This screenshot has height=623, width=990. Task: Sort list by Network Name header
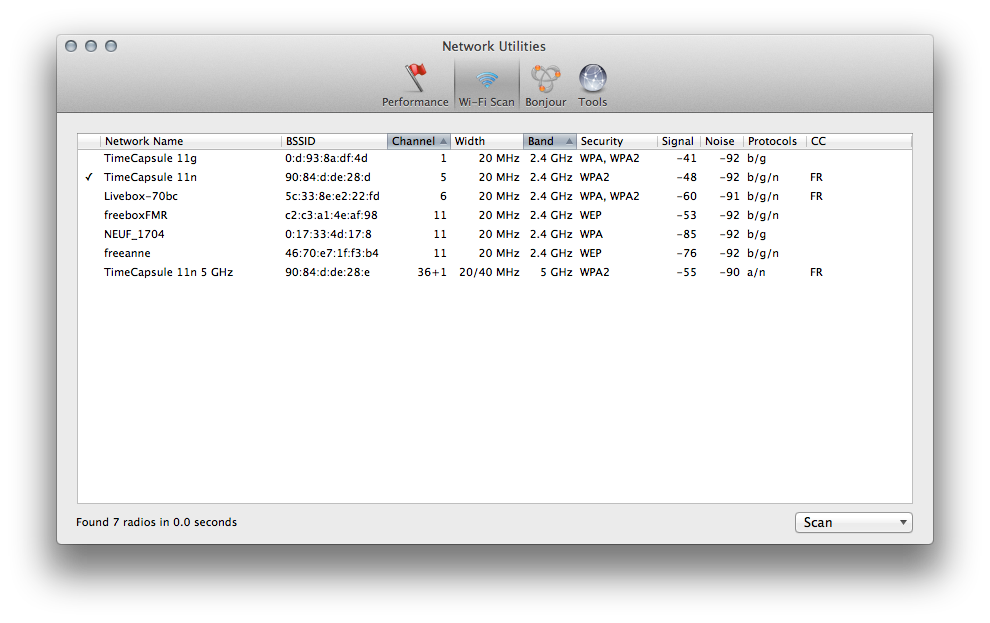190,141
